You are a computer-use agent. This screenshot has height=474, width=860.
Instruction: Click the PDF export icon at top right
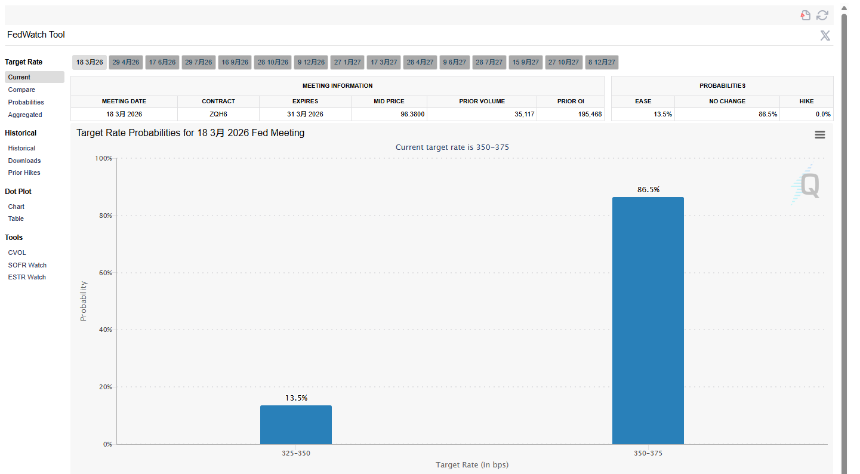805,15
